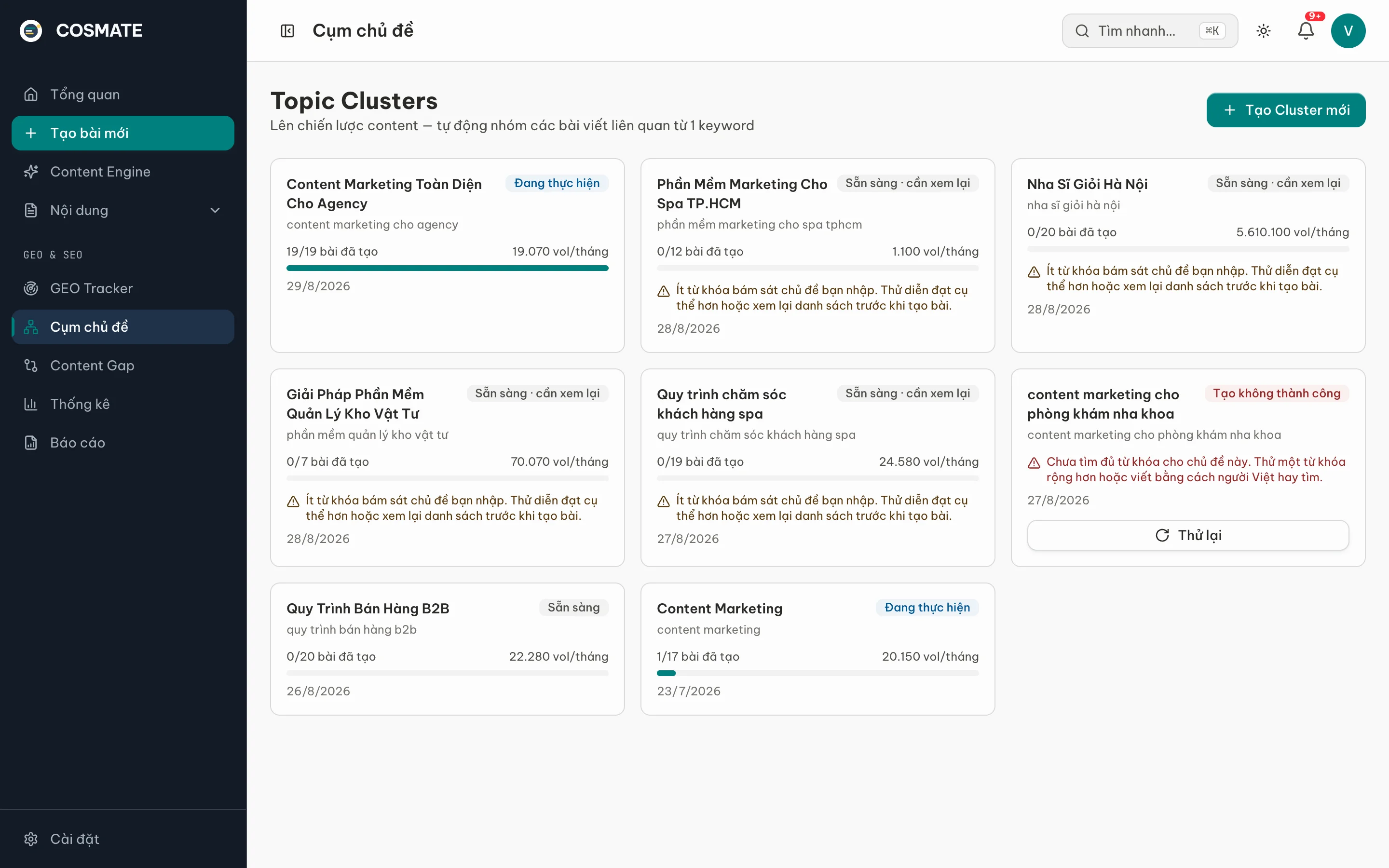Click the 0/12 bài đã tạo text

pyautogui.click(x=700, y=251)
